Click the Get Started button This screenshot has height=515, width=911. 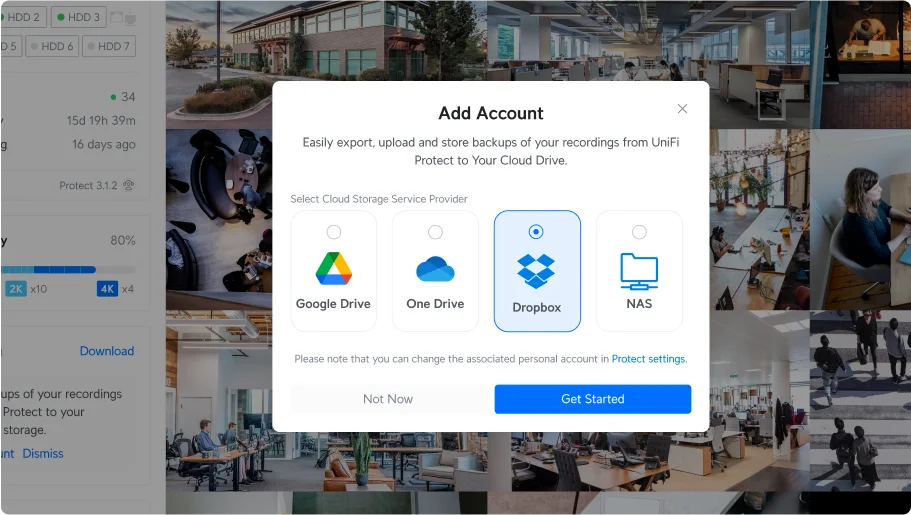593,399
